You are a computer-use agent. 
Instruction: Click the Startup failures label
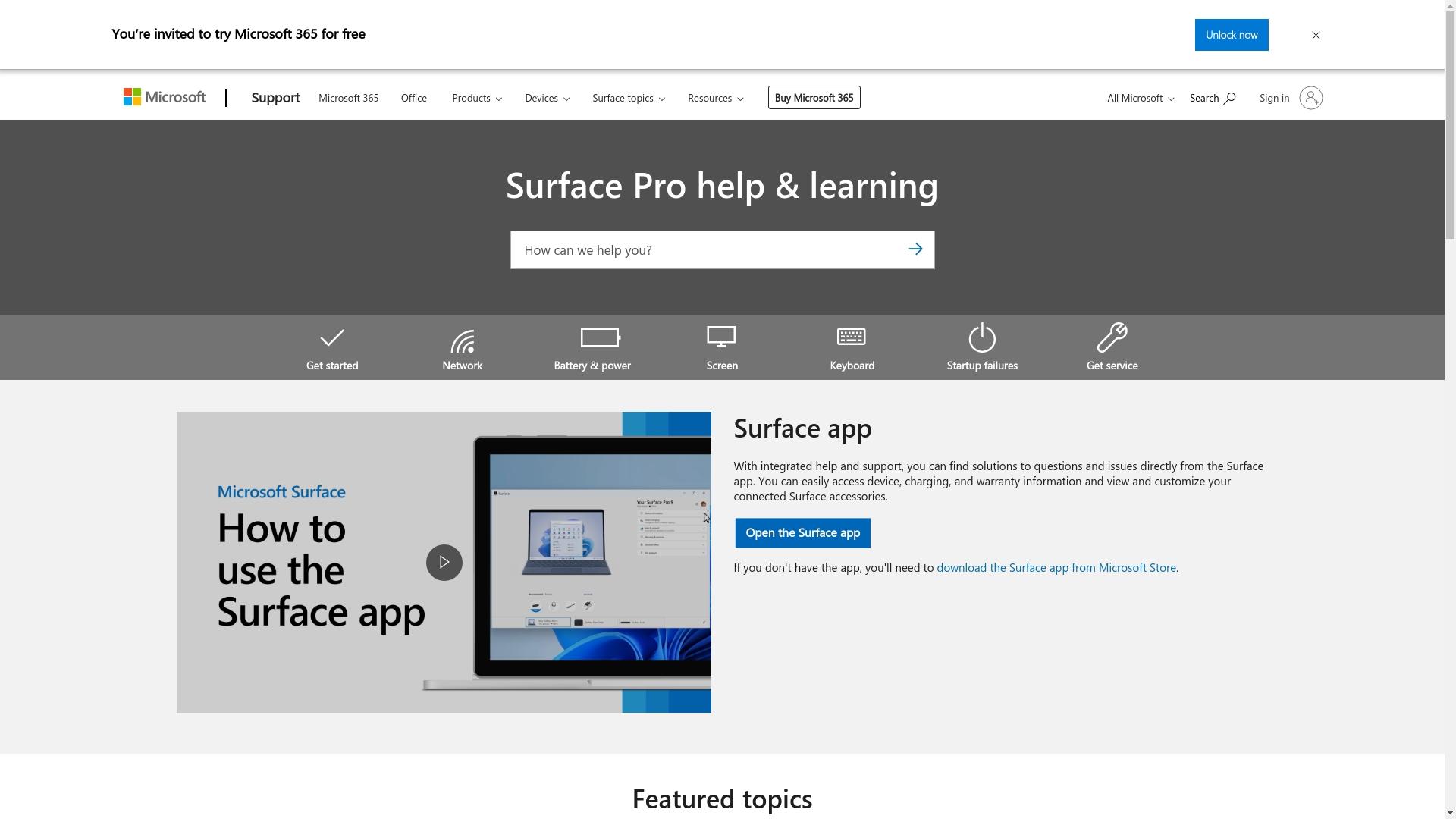(x=982, y=366)
